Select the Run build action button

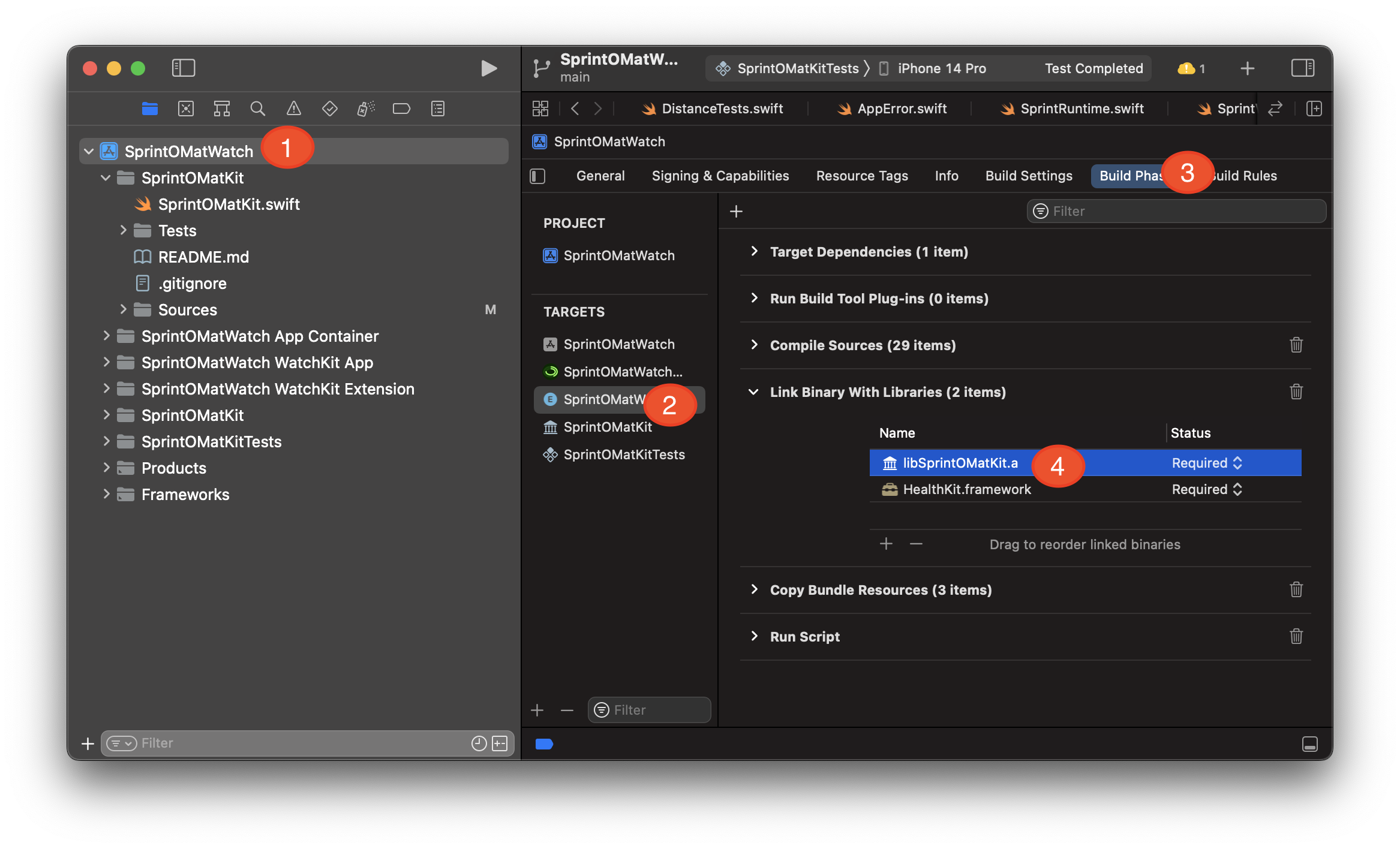(488, 67)
